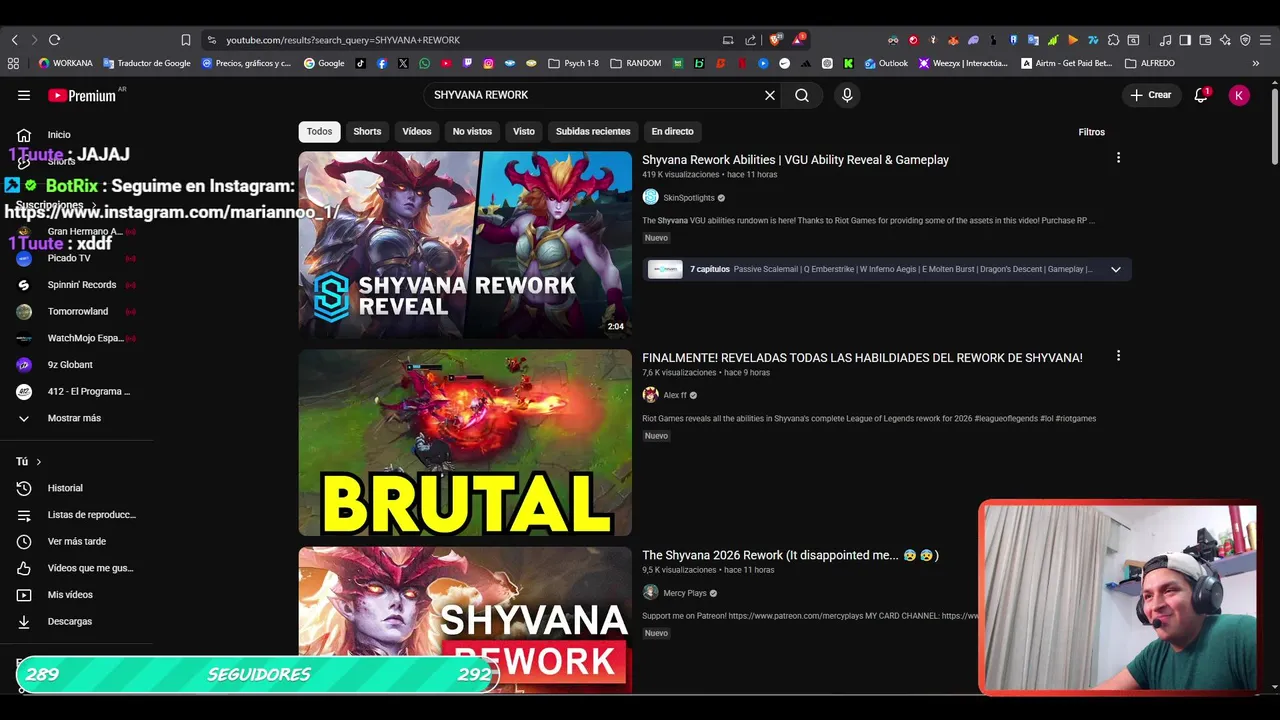
Task: Bookmark this page from the address bar
Action: point(185,40)
